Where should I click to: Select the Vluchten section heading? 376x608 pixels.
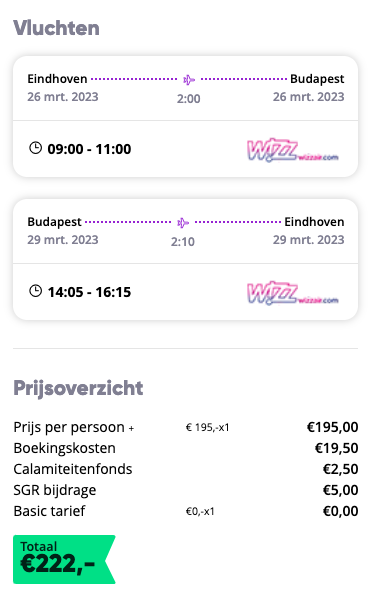click(57, 28)
